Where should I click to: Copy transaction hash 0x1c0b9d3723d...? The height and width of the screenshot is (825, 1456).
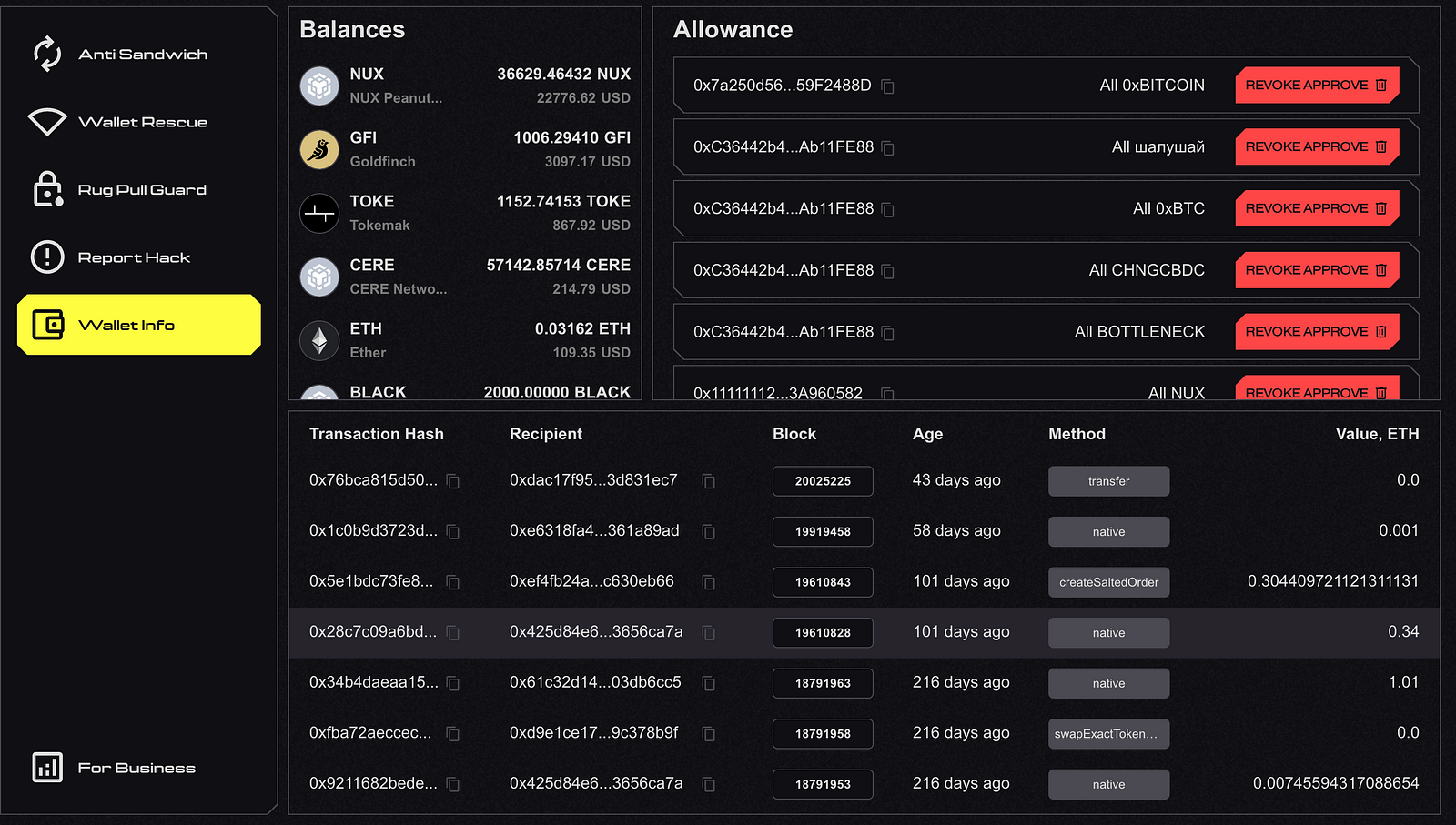tap(453, 532)
